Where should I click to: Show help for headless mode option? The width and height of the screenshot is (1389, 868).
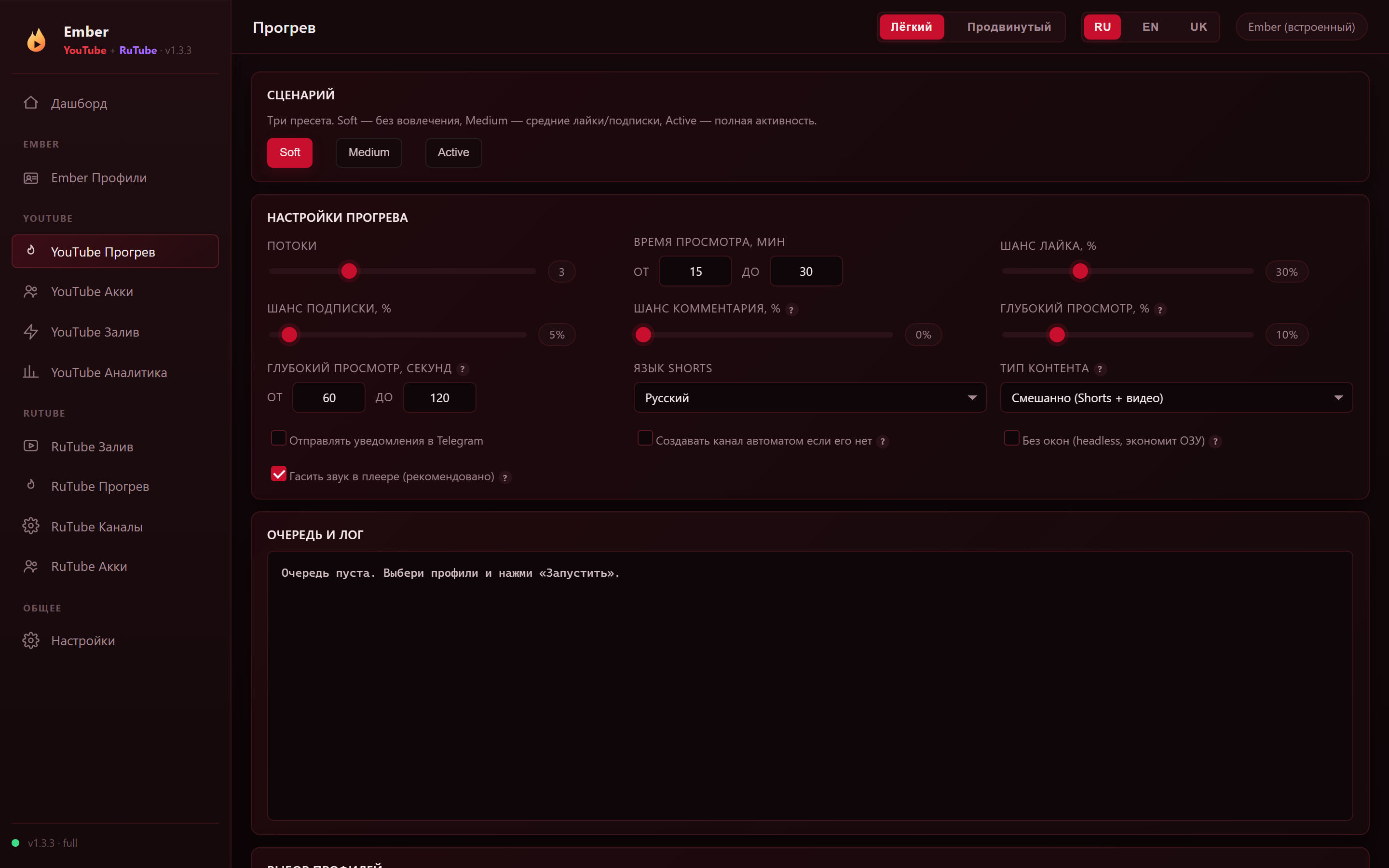[x=1216, y=441]
